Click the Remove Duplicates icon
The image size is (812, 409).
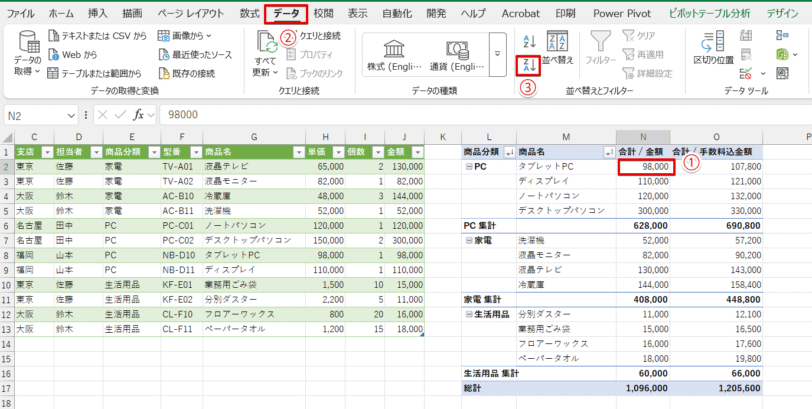(746, 54)
